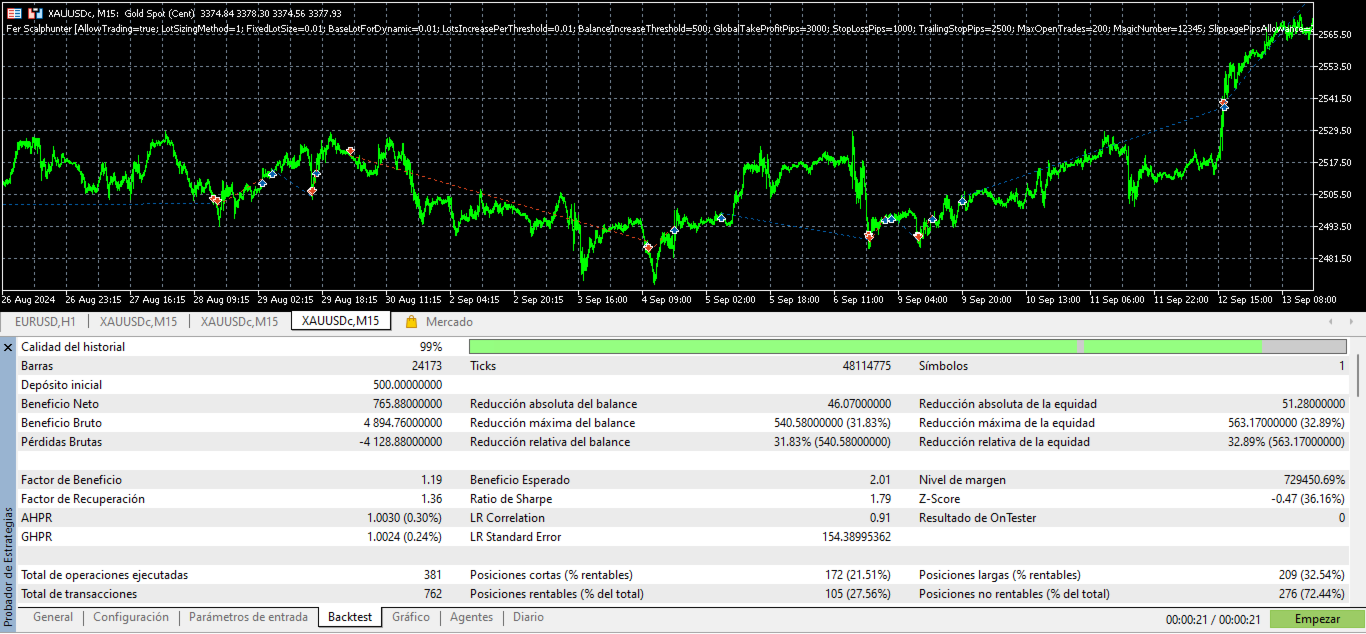The width and height of the screenshot is (1366, 634).
Task: Select the Beneficio Esperado value 2.01
Action: click(880, 480)
